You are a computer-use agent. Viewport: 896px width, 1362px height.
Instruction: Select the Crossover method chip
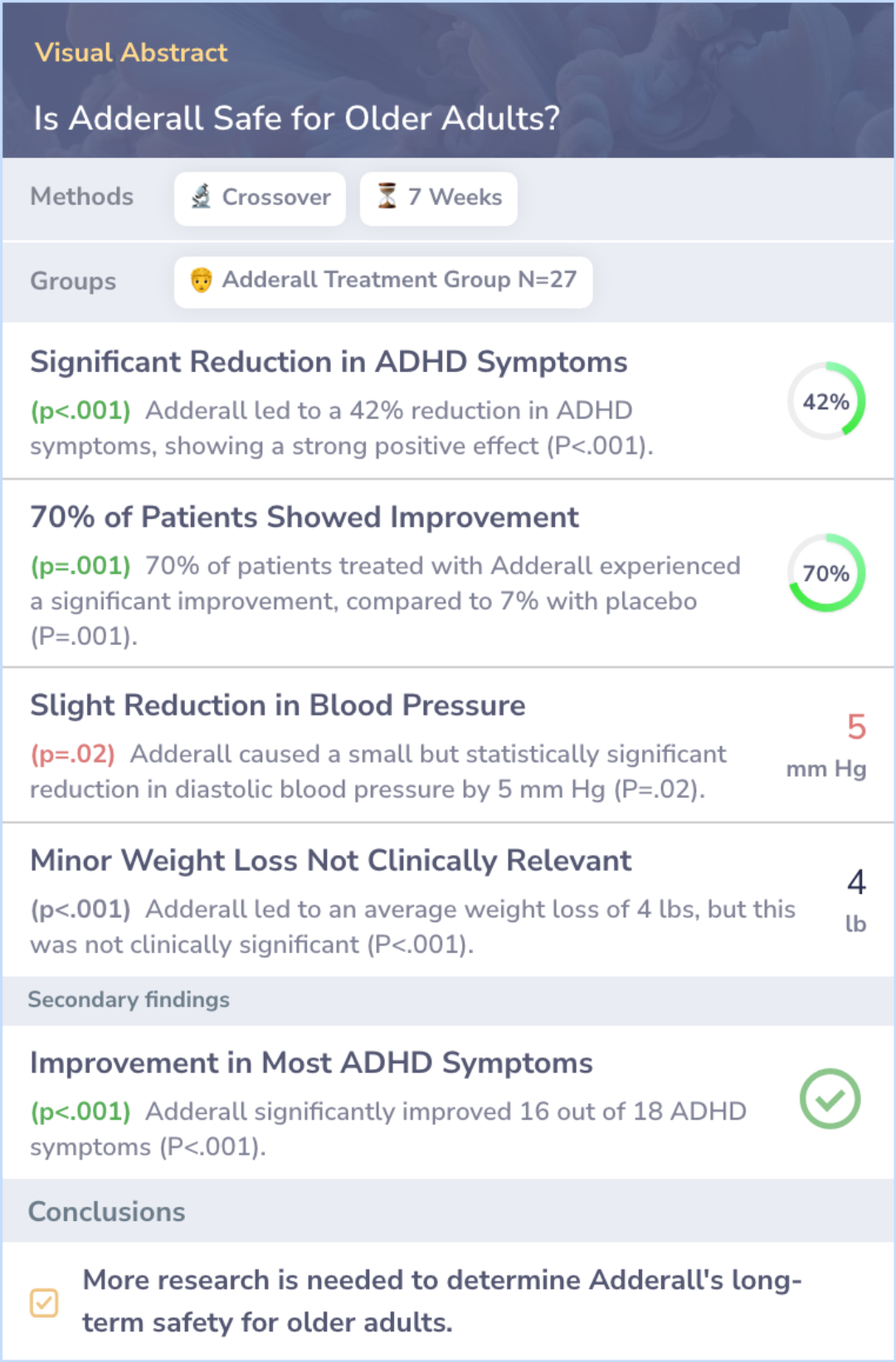260,198
